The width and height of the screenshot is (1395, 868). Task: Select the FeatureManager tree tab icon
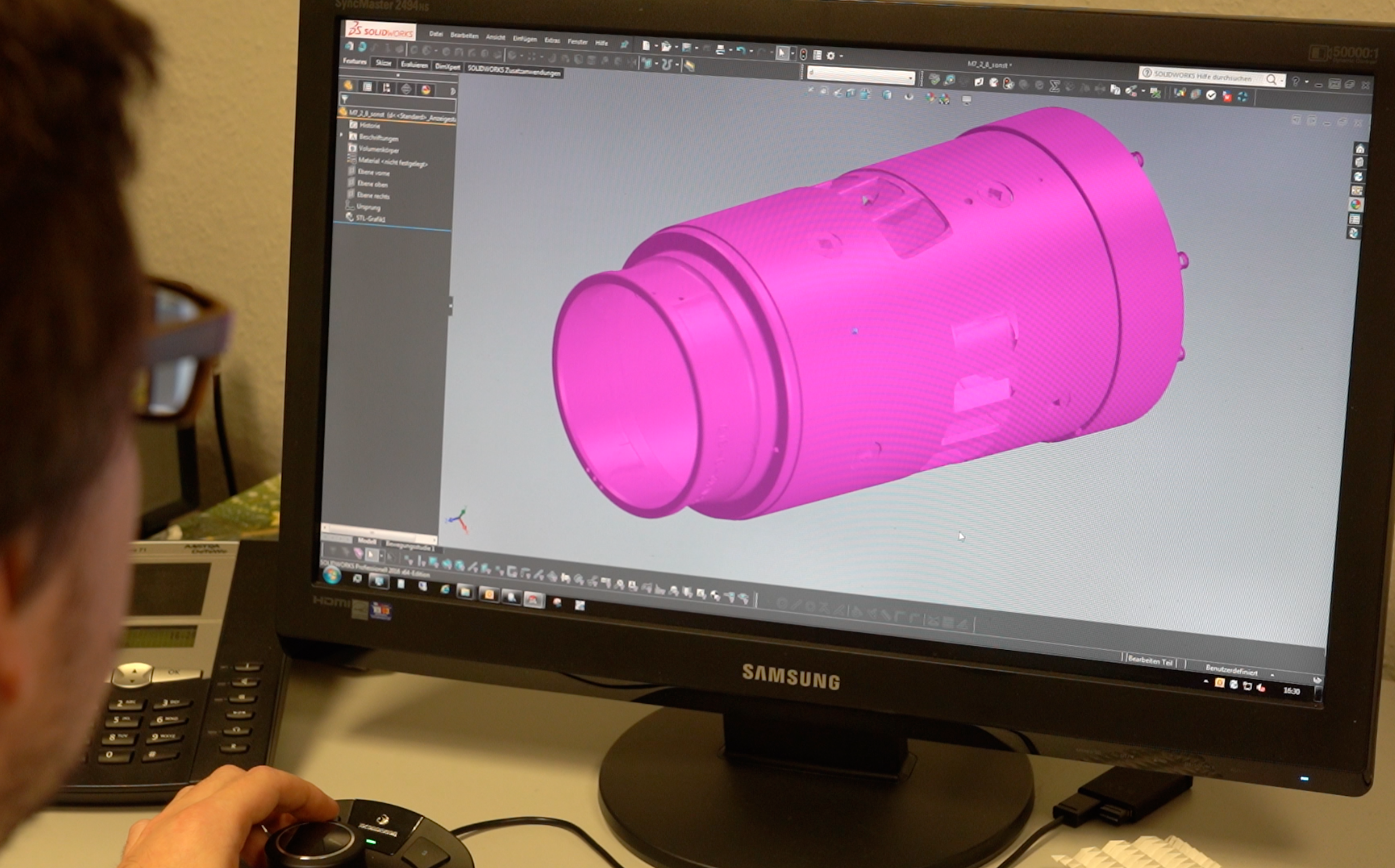(x=349, y=86)
